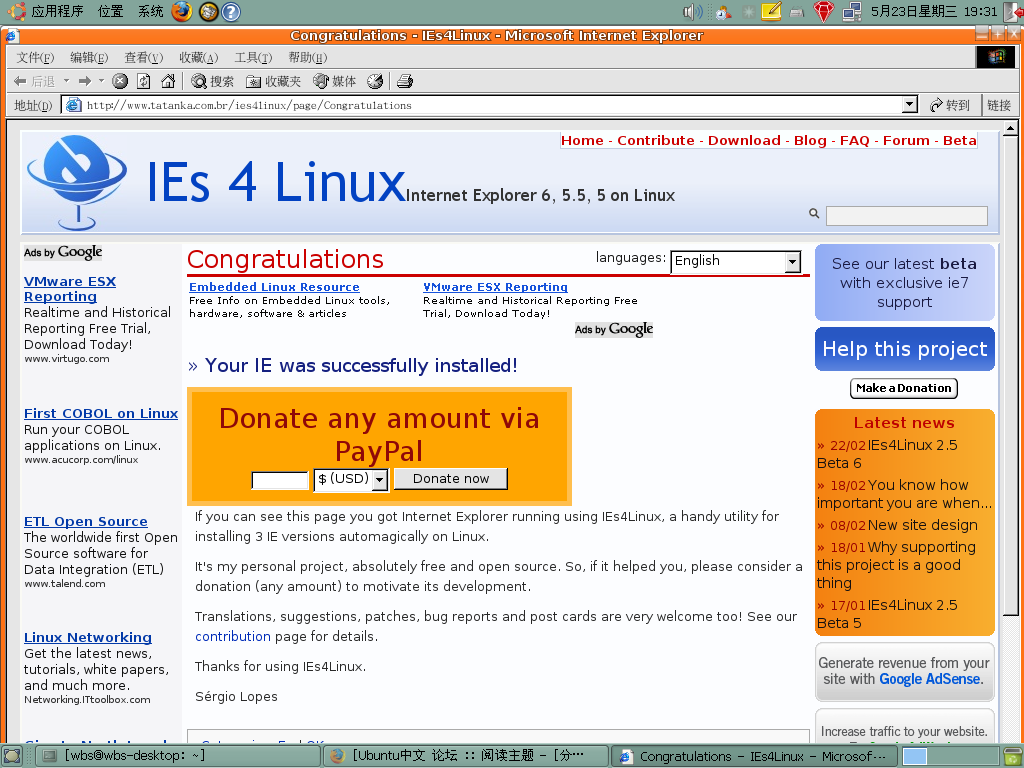This screenshot has width=1024, height=768.
Task: Click the page scrollbar up arrow
Action: point(1010,128)
